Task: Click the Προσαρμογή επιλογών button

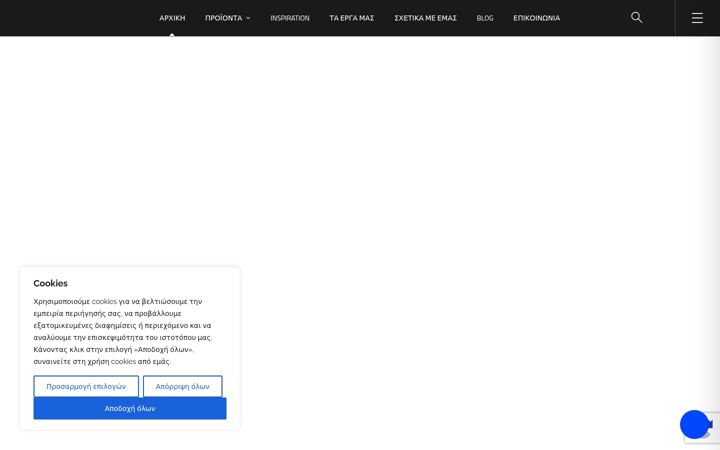Action: click(x=86, y=386)
